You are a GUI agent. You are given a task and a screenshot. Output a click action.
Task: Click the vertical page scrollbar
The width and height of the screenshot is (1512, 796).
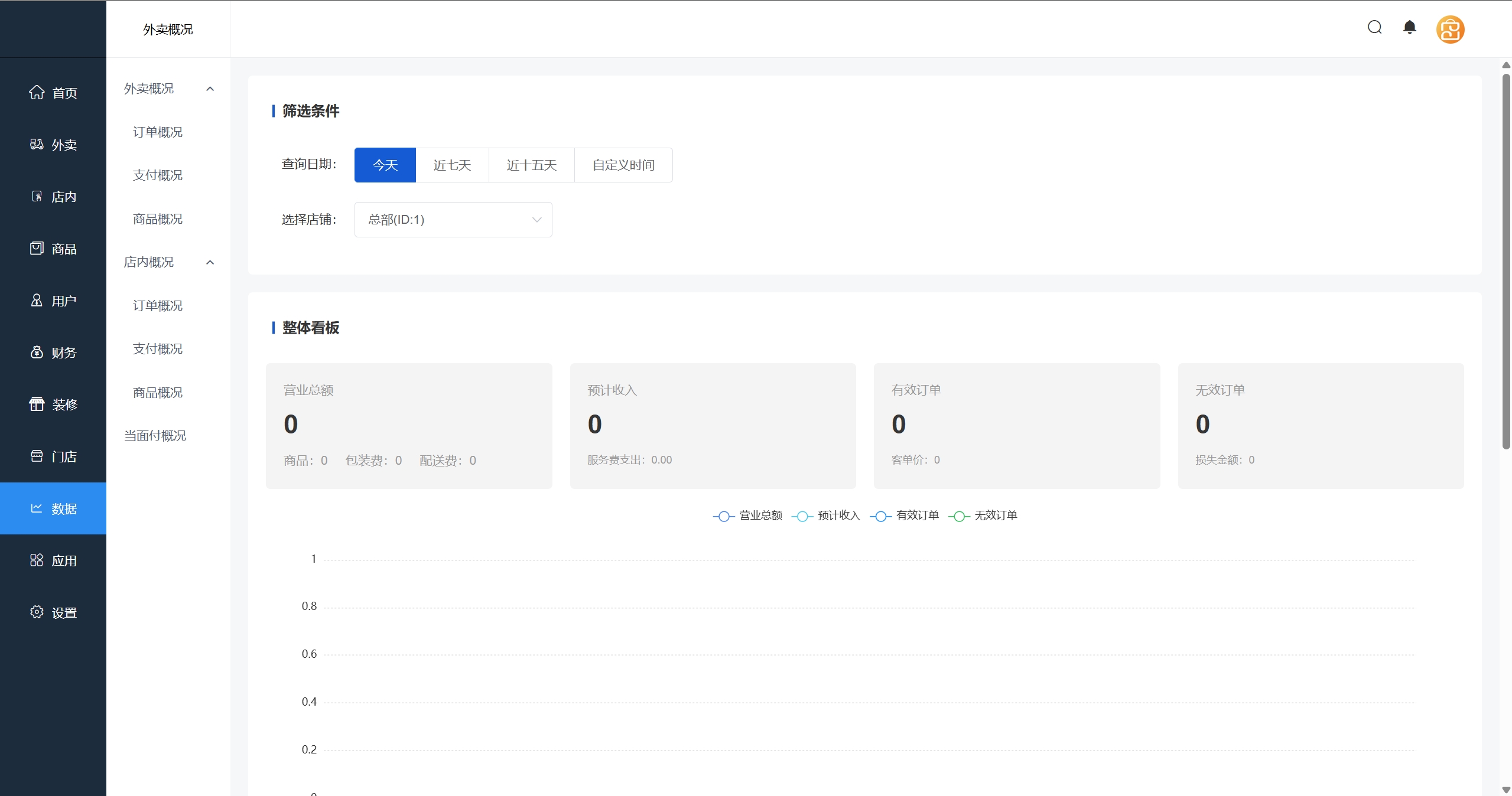(1506, 260)
